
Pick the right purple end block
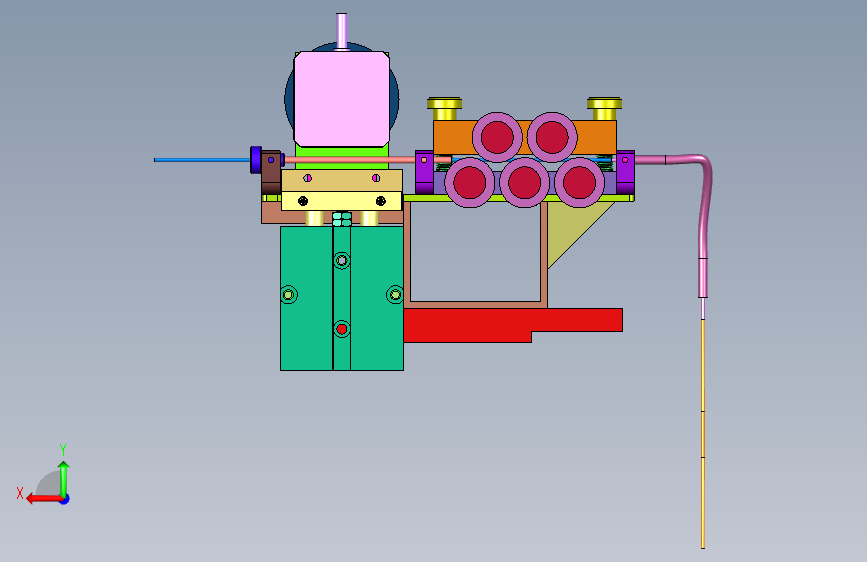[x=625, y=172]
